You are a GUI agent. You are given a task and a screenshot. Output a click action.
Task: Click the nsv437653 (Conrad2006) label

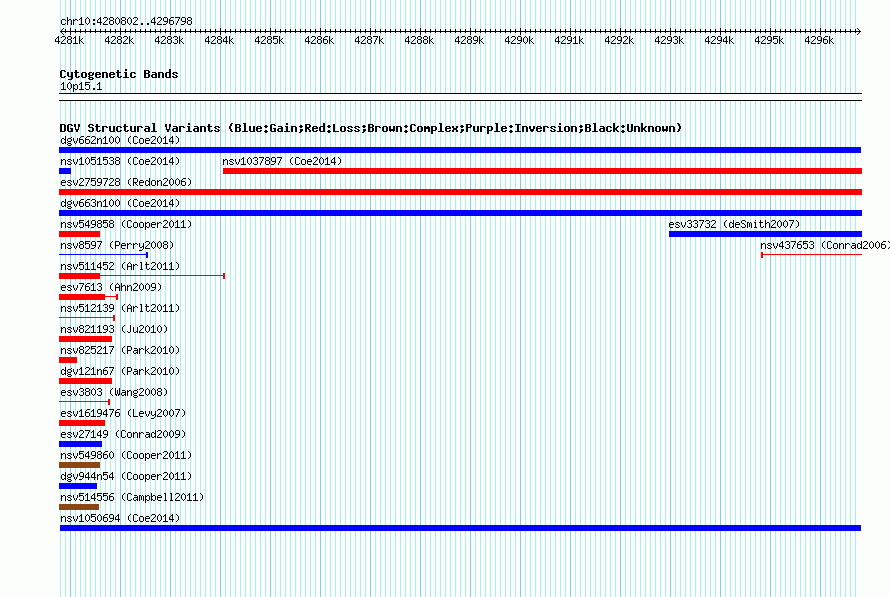(x=825, y=245)
